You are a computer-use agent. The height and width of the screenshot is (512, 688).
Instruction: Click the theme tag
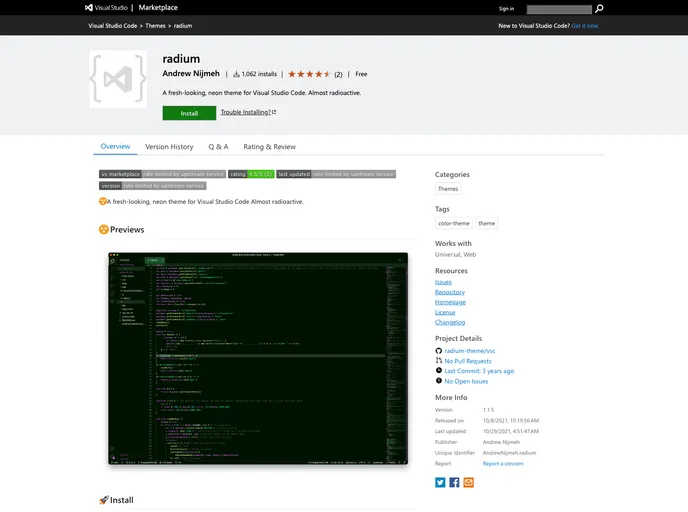click(487, 223)
